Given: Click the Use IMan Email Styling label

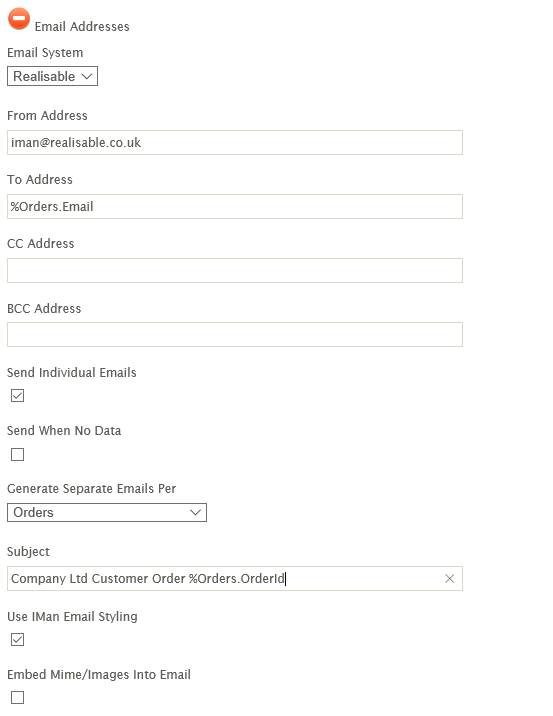Looking at the screenshot, I should coord(72,617).
